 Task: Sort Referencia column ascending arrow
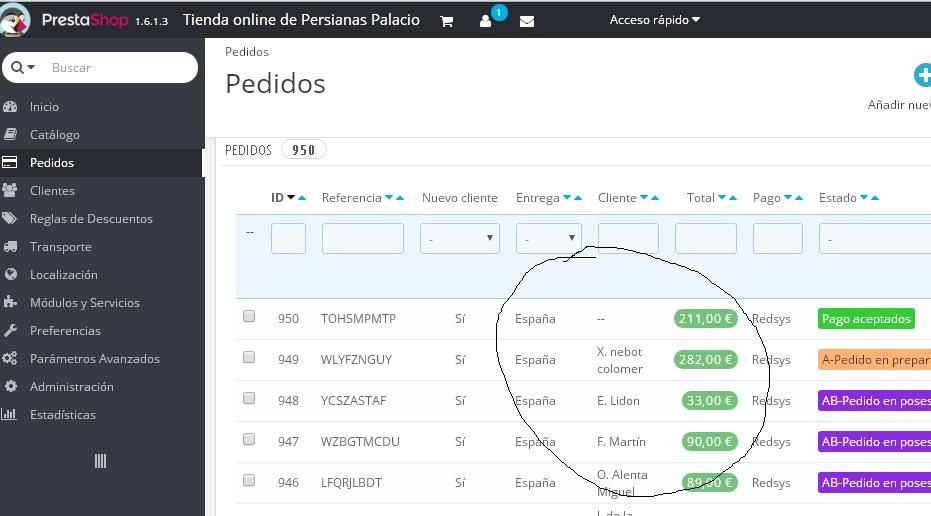[x=400, y=197]
